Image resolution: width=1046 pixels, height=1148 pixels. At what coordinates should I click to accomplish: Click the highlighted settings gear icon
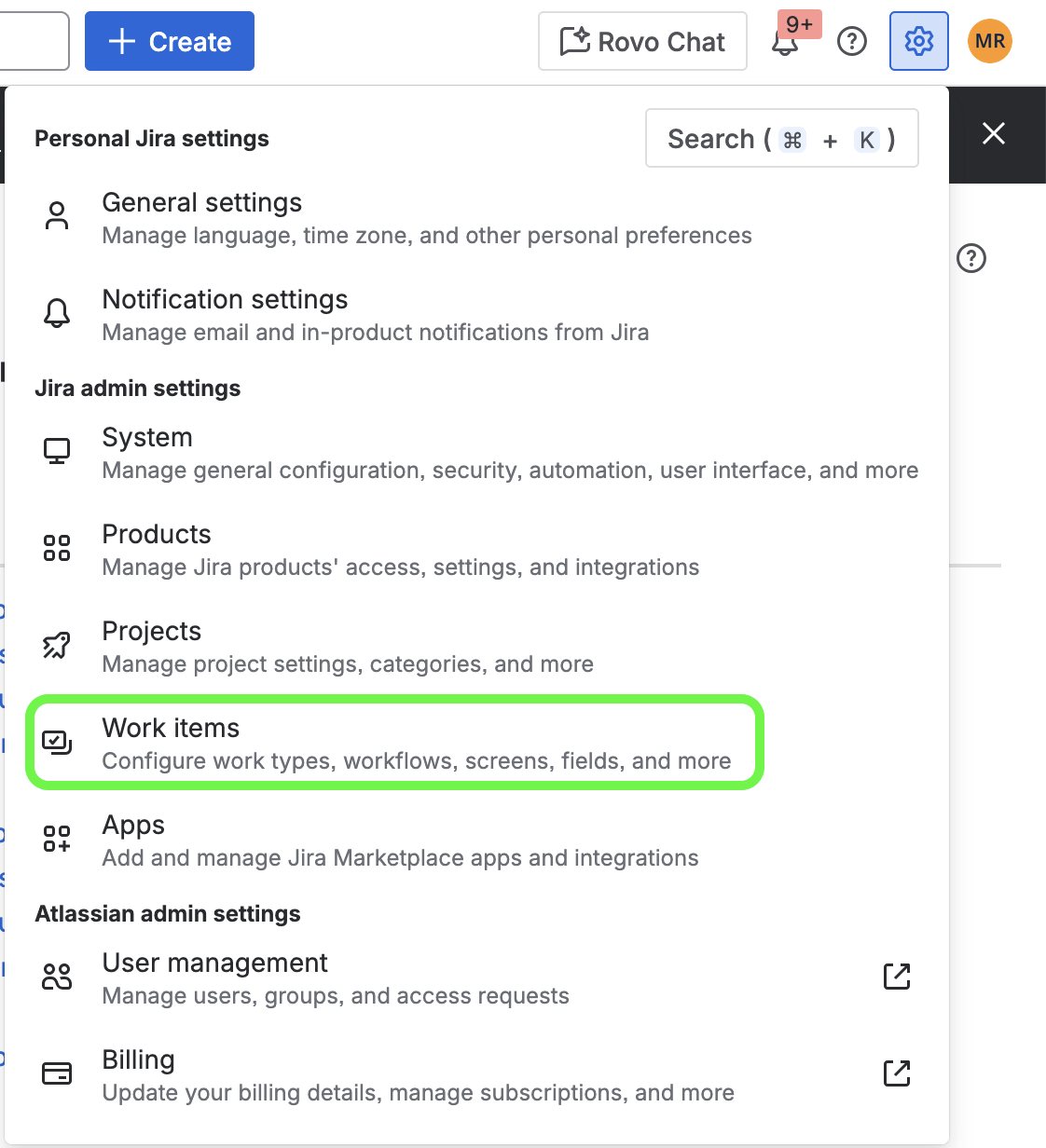pos(918,41)
